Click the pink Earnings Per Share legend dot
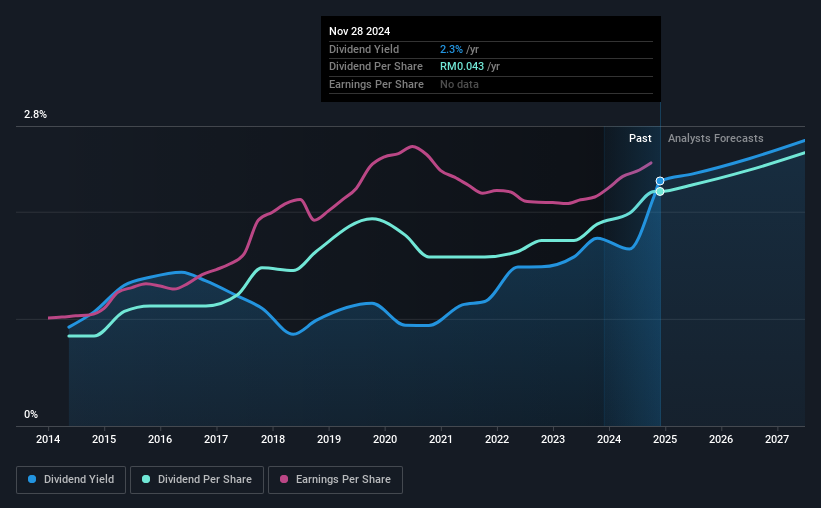The height and width of the screenshot is (508, 821). coord(284,479)
